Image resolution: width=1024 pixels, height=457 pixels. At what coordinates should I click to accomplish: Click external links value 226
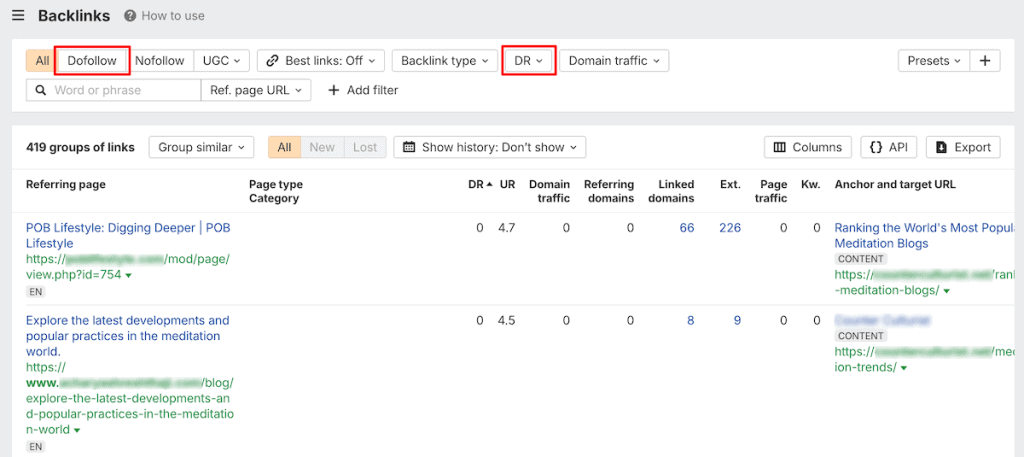click(x=730, y=228)
